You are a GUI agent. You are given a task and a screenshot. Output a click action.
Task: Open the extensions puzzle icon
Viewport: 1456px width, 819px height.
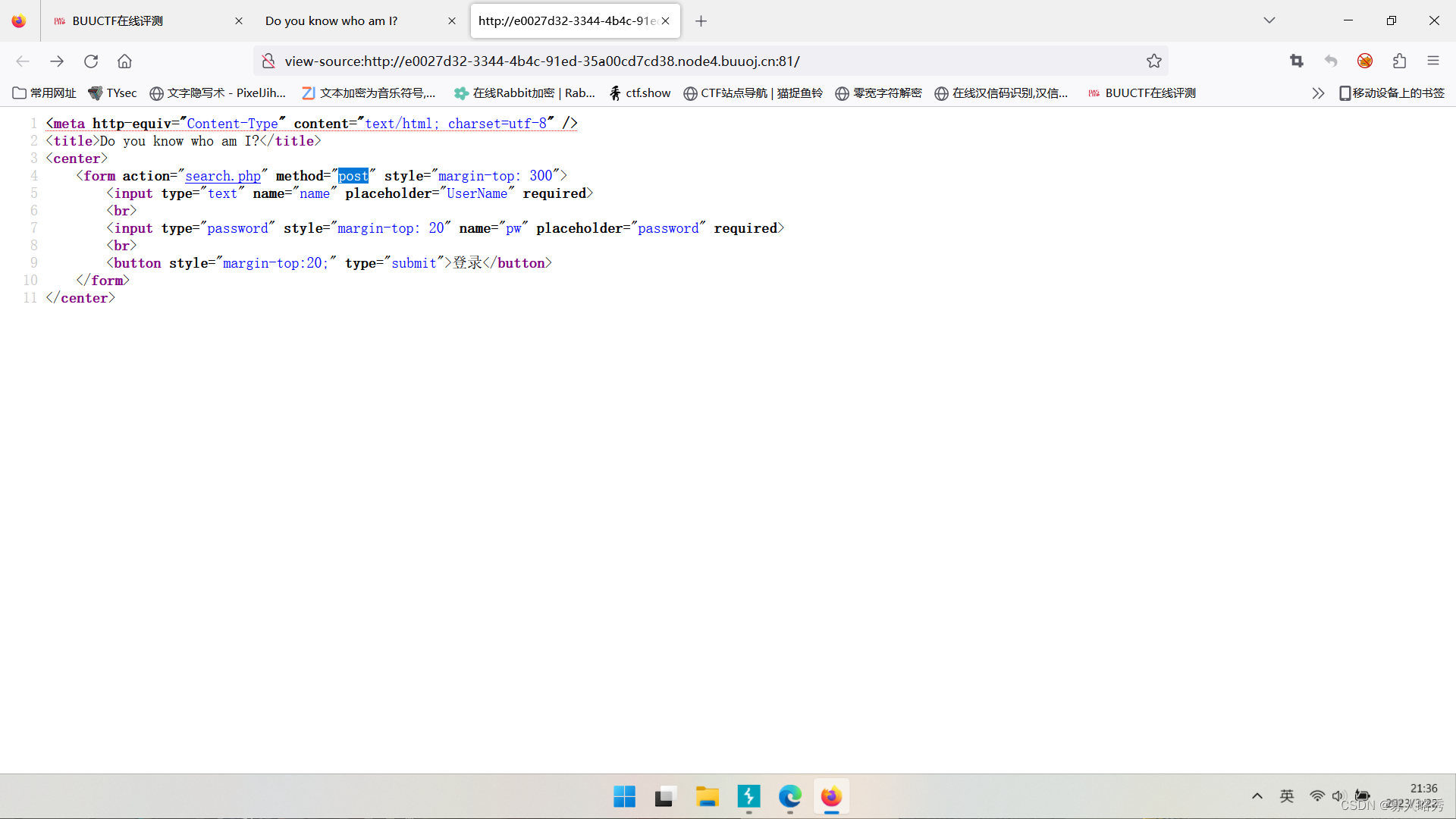pos(1399,61)
